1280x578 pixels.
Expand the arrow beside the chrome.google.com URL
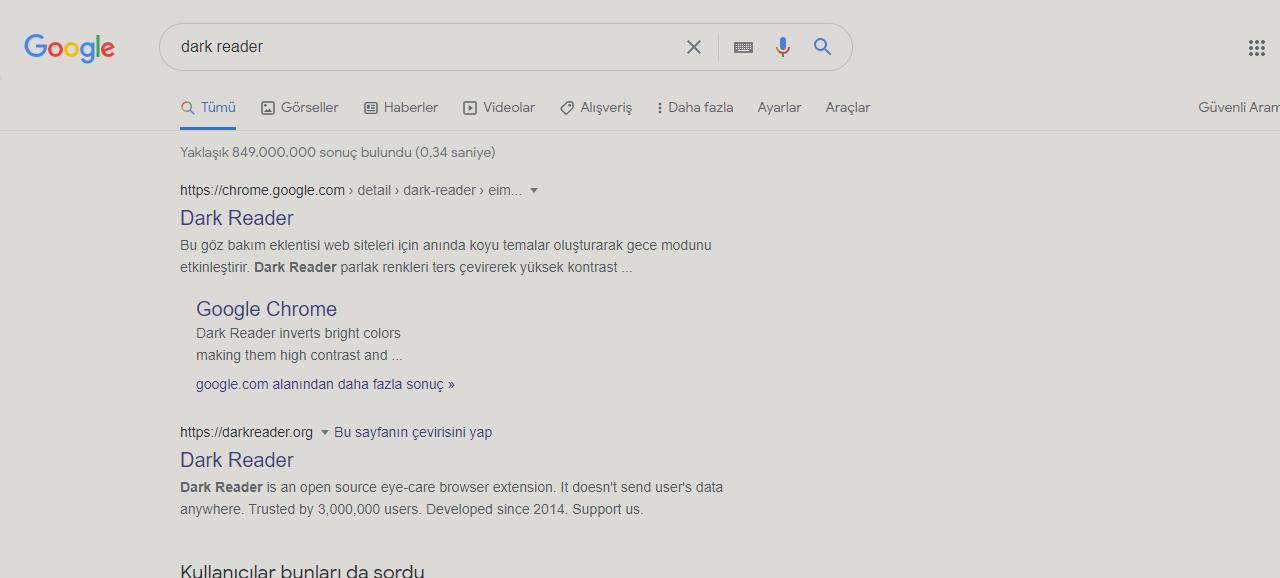click(534, 191)
